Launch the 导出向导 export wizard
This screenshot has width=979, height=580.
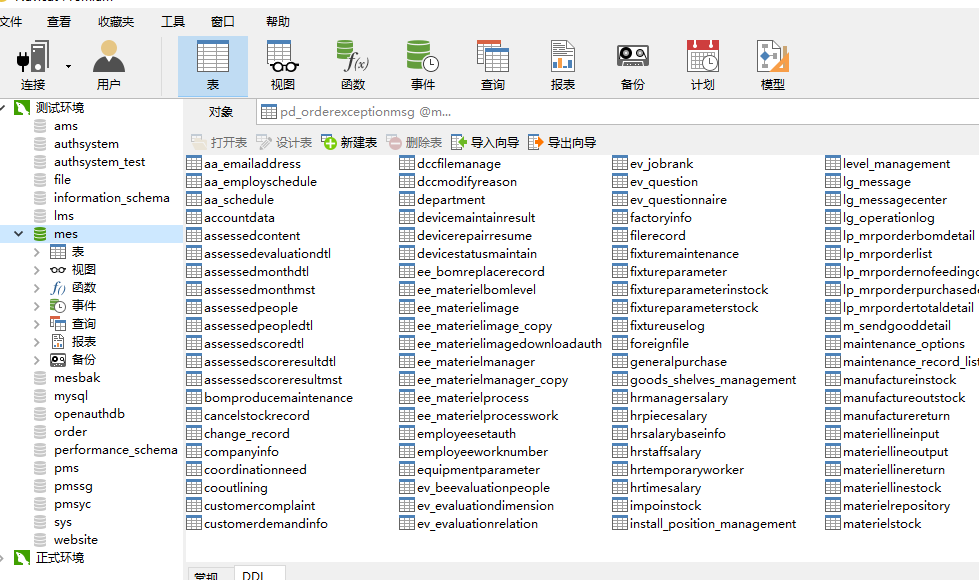(x=562, y=142)
